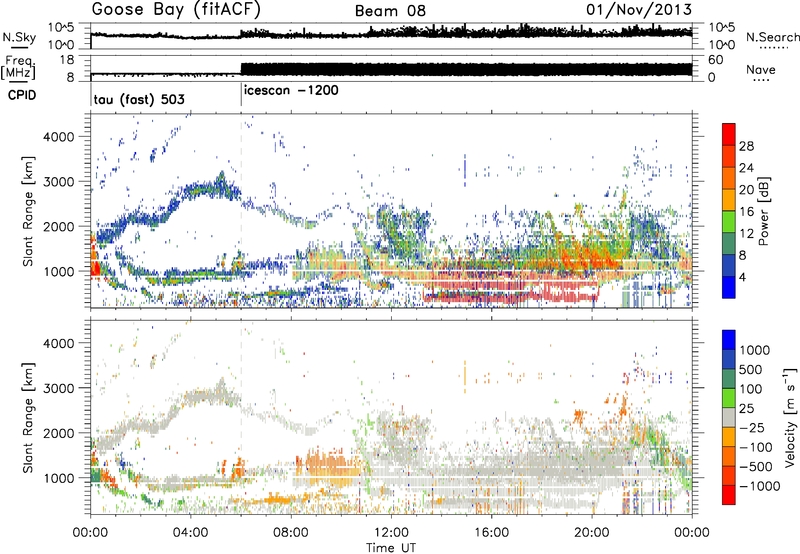Click the 'CPID' label

[x=21, y=95]
